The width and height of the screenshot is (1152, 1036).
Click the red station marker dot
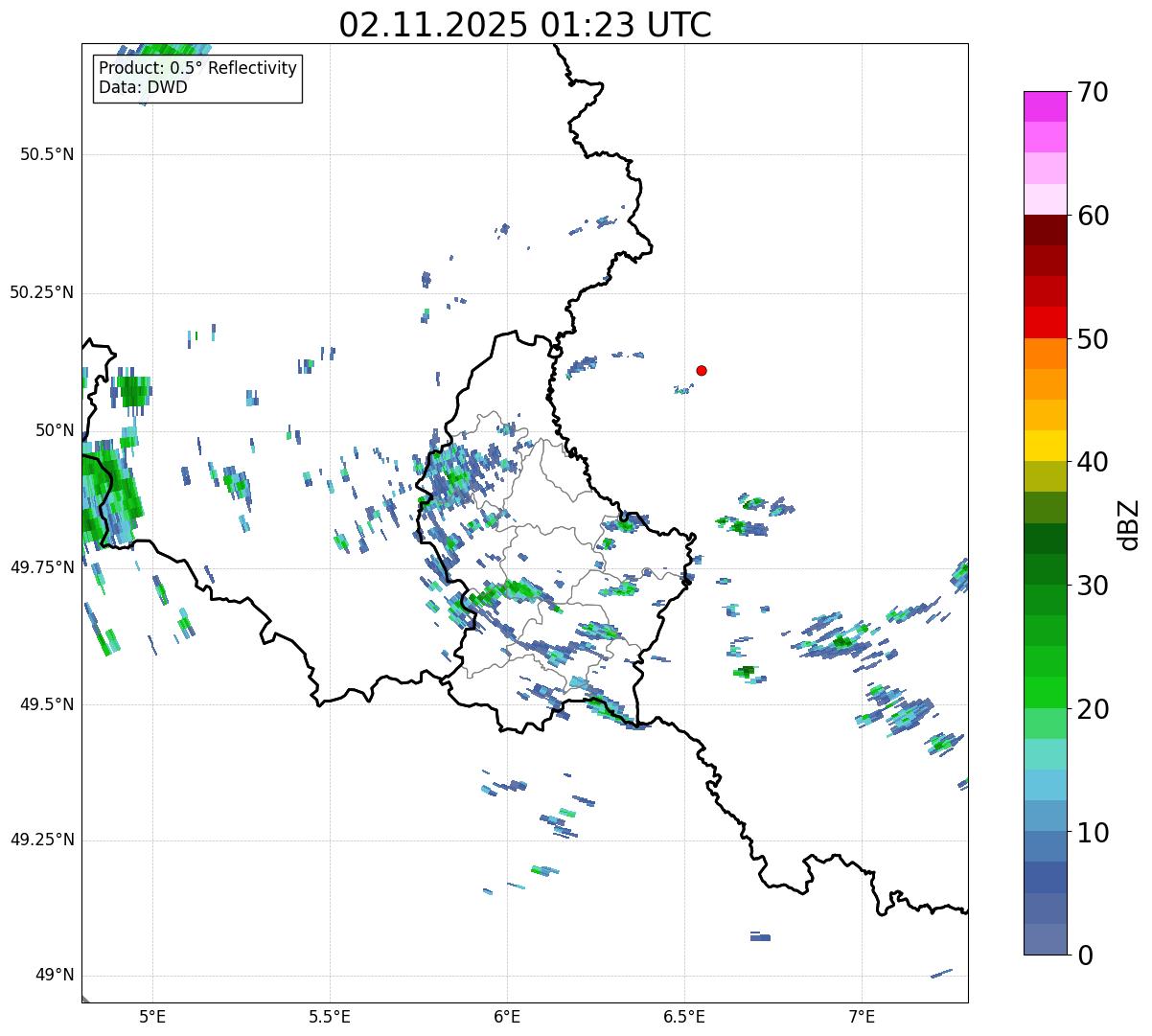(702, 370)
